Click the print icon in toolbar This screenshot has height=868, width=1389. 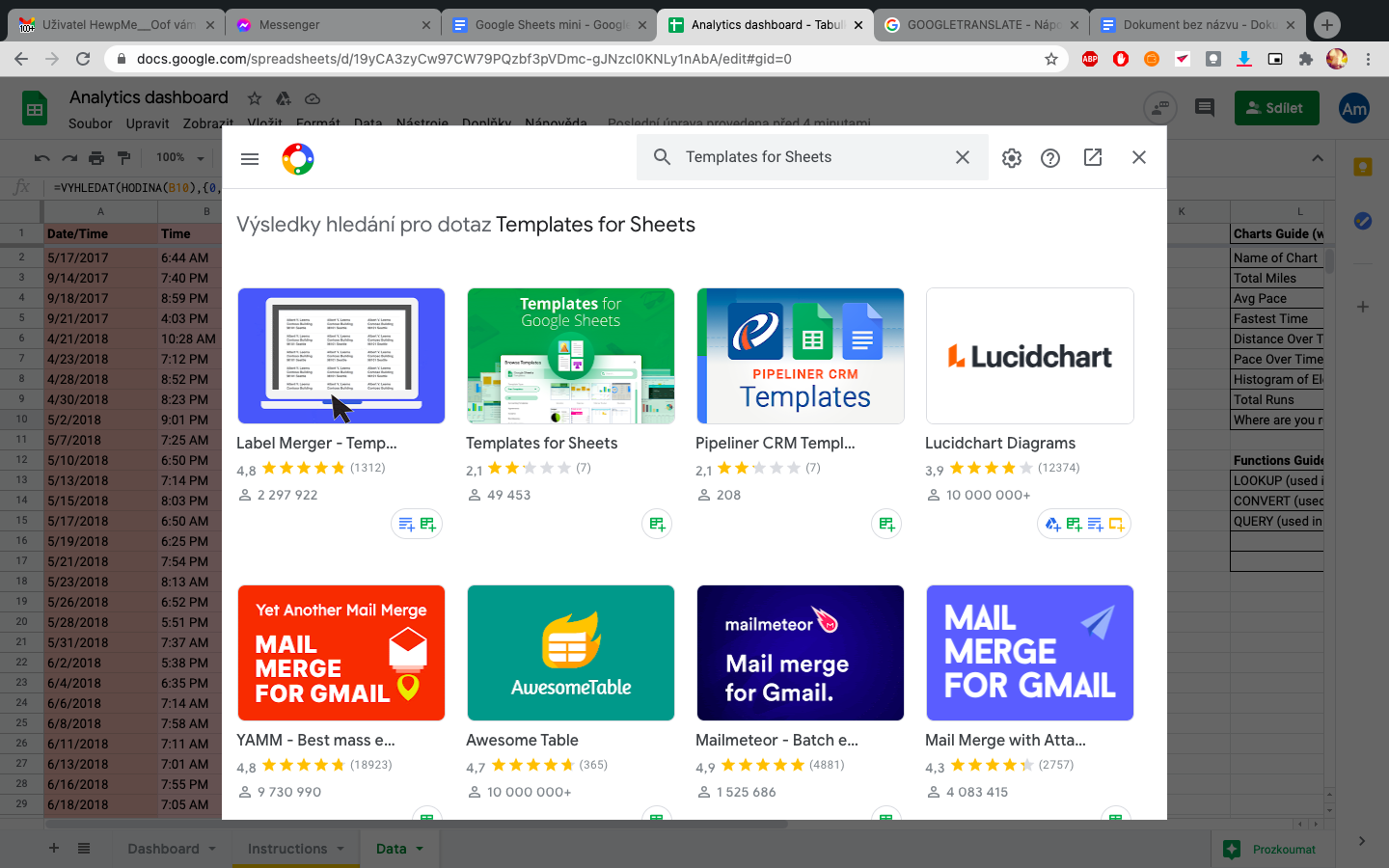[x=96, y=157]
